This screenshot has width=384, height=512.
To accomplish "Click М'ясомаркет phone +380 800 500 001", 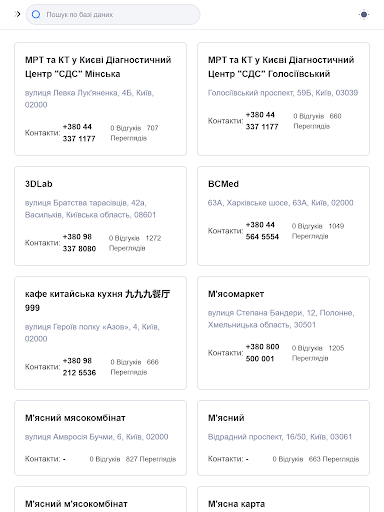I will click(262, 353).
